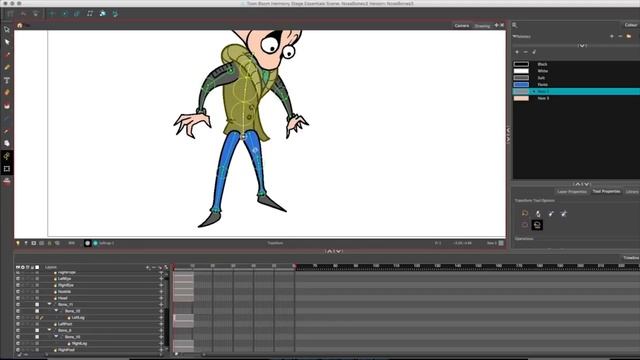
Task: Pick the Pencil tool
Action: (7, 67)
